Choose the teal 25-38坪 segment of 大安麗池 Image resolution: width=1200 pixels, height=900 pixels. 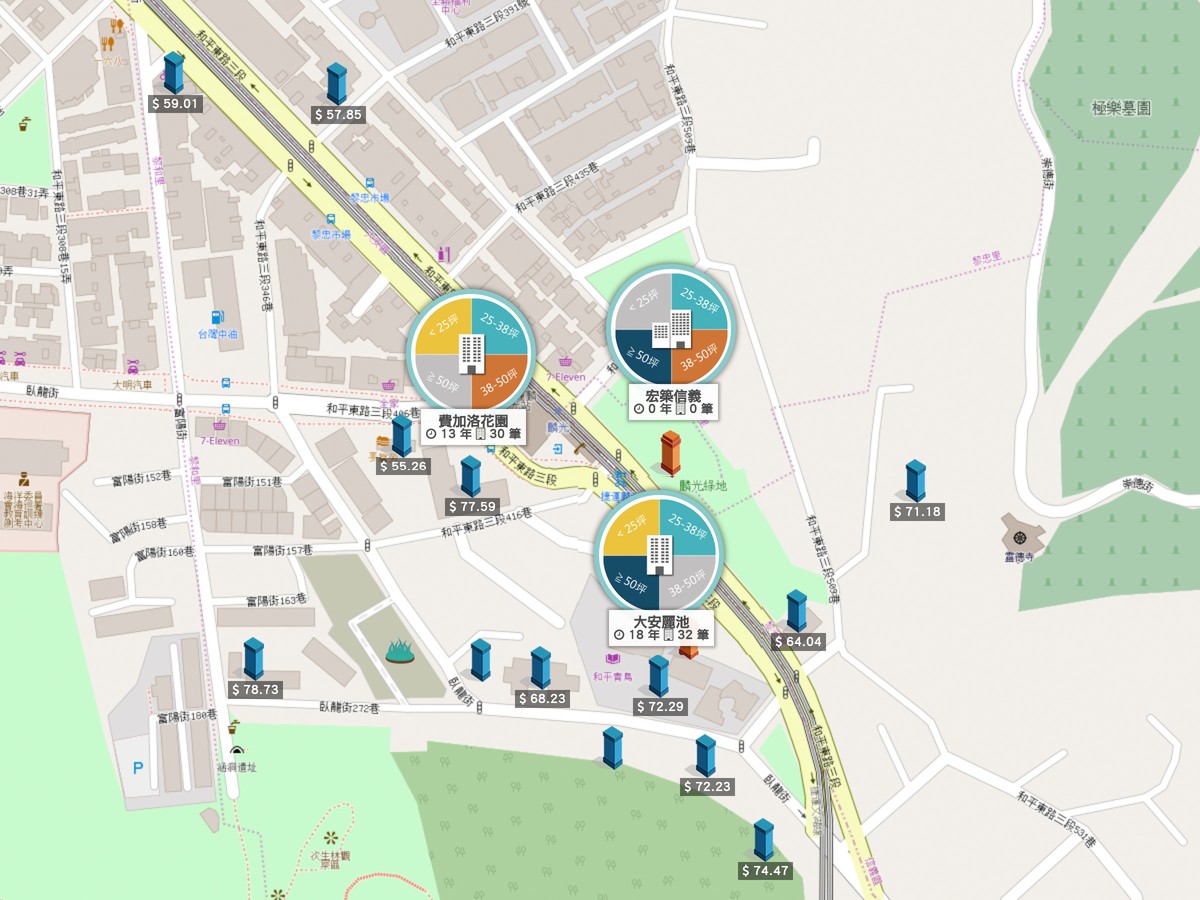coord(688,527)
